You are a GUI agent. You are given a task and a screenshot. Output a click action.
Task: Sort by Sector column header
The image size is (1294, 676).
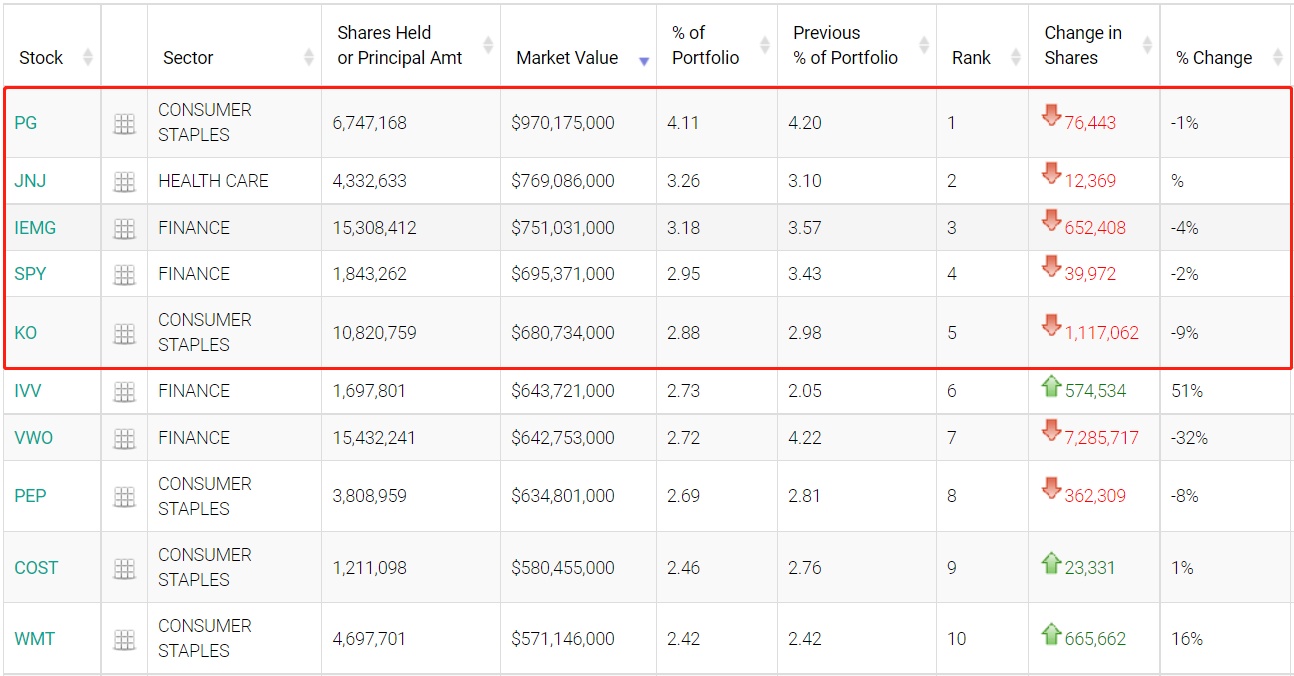tap(188, 58)
